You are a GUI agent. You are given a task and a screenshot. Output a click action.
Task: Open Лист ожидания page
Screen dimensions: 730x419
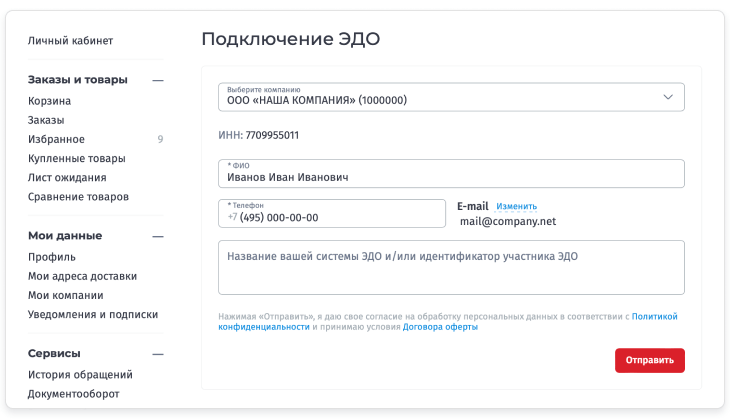(x=67, y=177)
